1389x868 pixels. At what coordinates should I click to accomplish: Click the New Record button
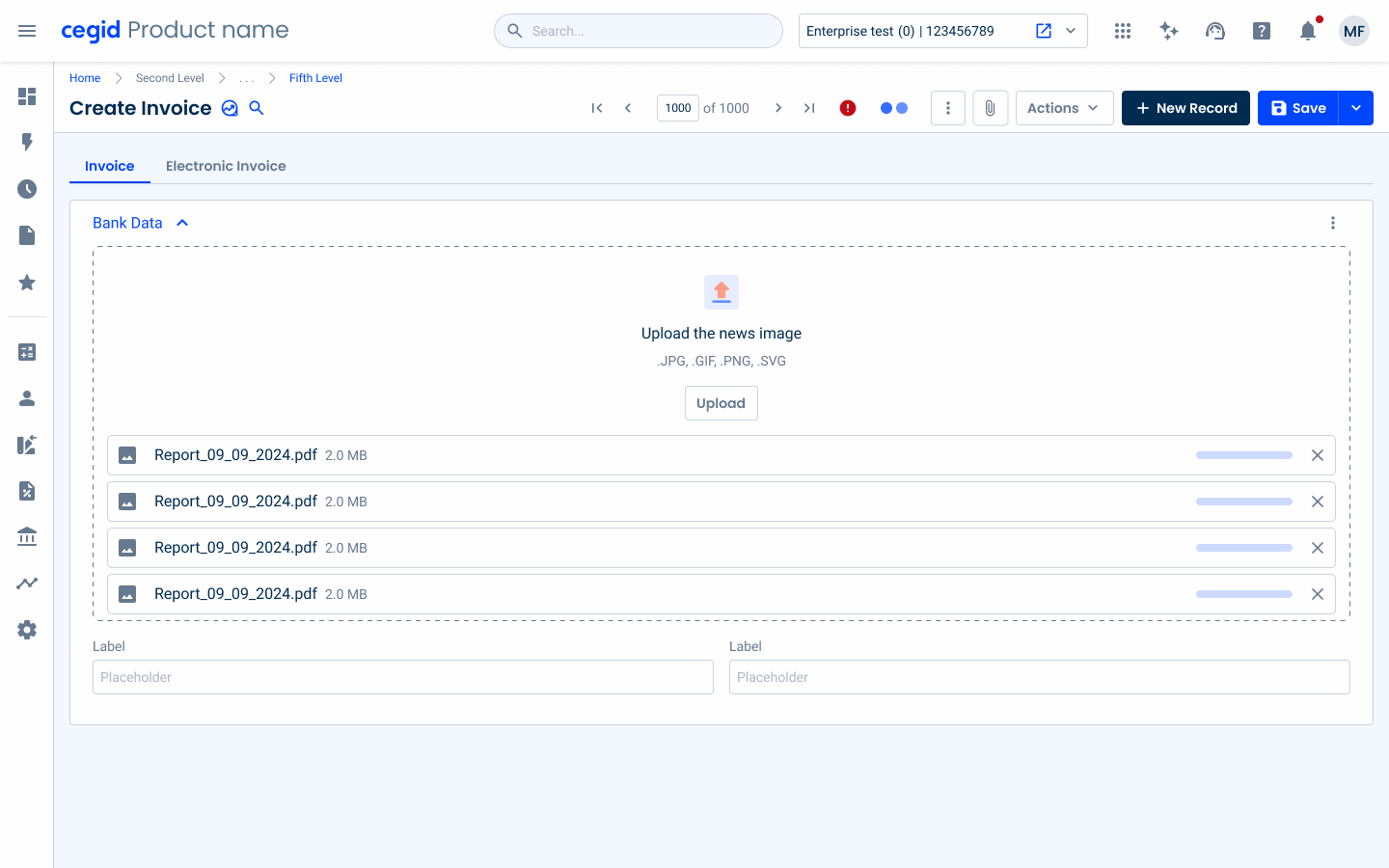click(x=1185, y=108)
